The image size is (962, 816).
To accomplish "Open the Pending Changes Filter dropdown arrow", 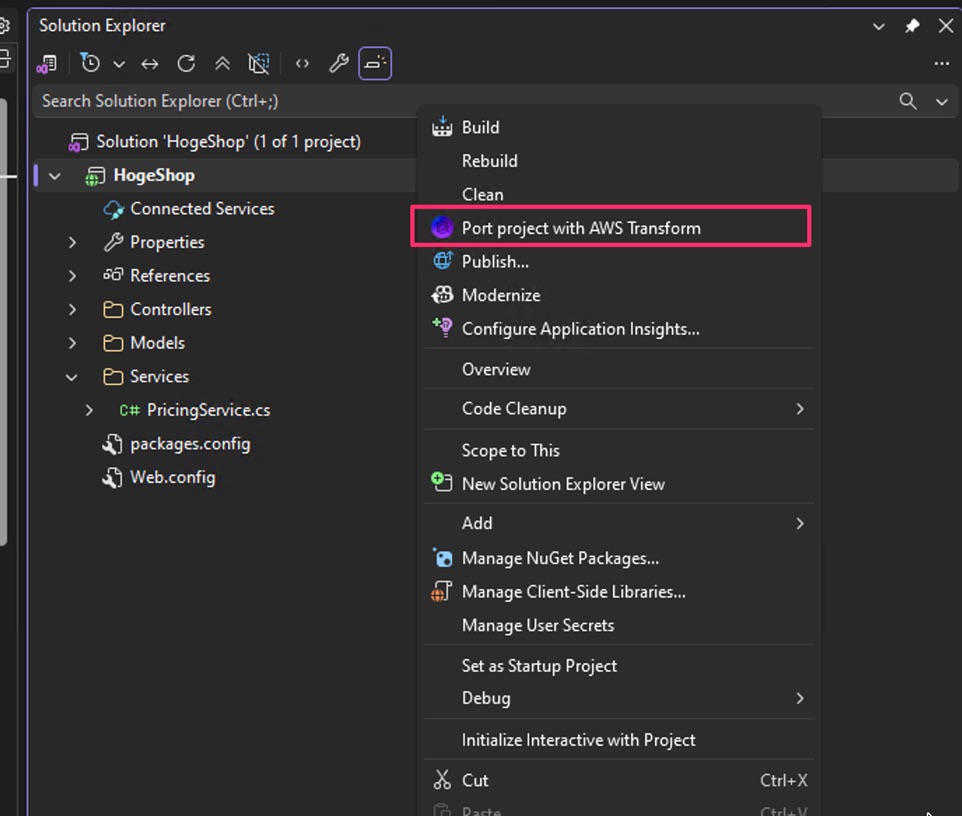I will point(120,64).
